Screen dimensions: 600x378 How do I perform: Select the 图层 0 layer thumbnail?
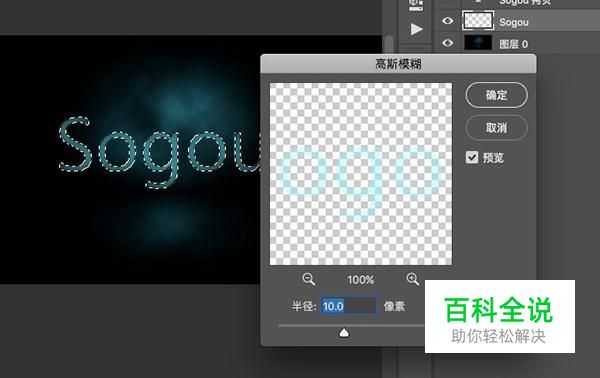[x=478, y=43]
